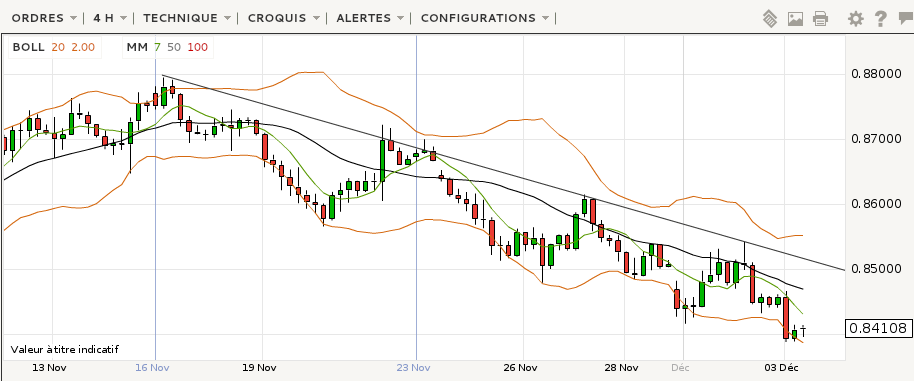Click the 23 Nov date marker
Image resolution: width=914 pixels, height=381 pixels.
[413, 368]
